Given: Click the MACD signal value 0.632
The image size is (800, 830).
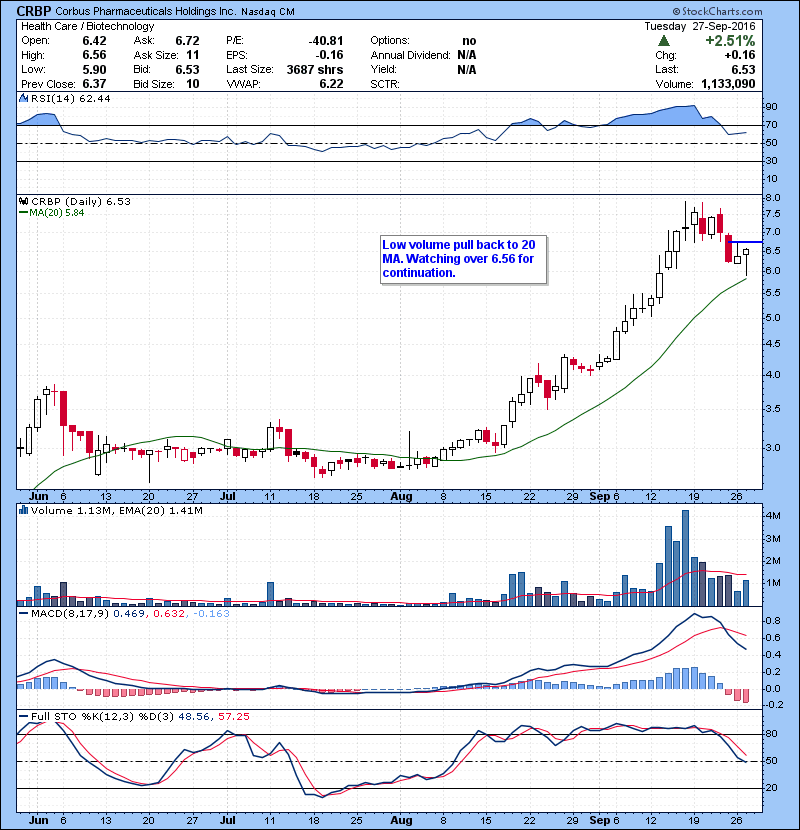Looking at the screenshot, I should (169, 614).
